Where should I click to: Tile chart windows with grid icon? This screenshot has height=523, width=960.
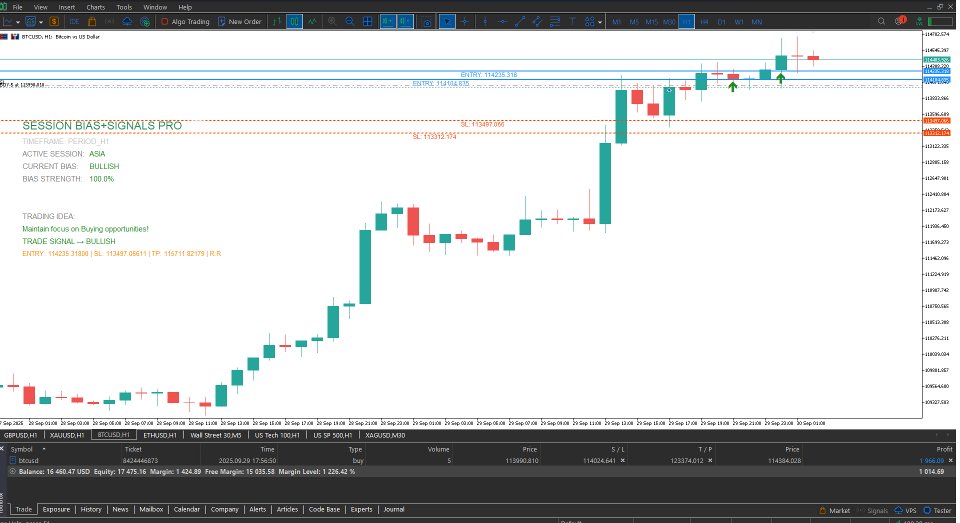[367, 21]
